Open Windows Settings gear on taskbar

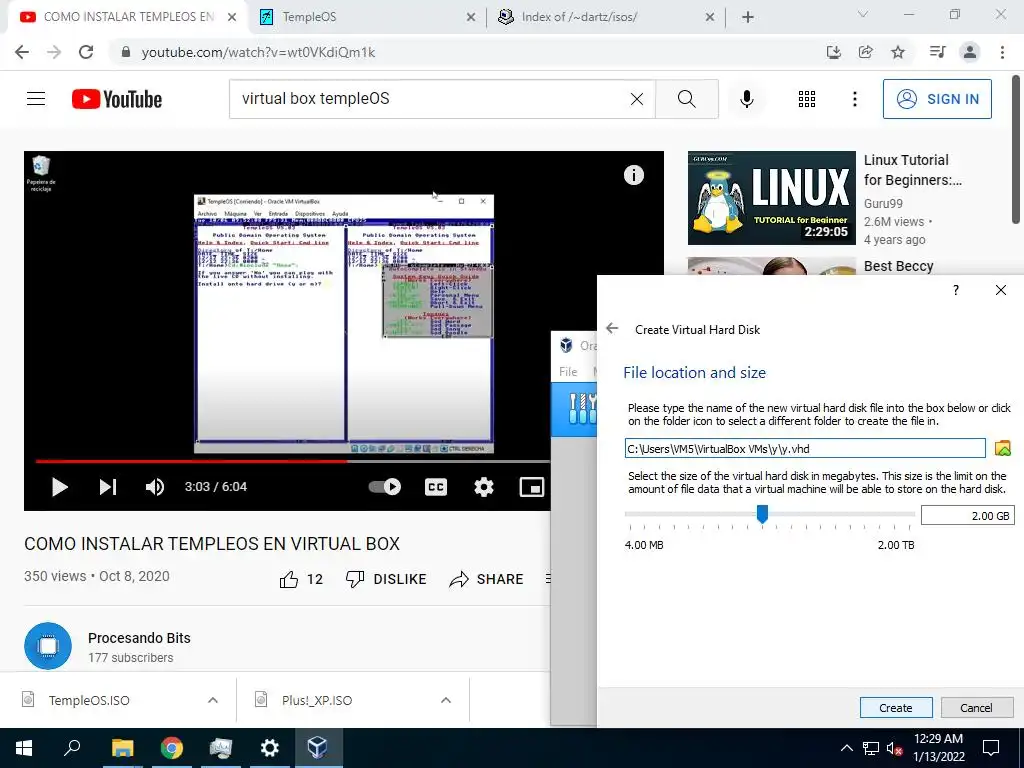coord(269,748)
